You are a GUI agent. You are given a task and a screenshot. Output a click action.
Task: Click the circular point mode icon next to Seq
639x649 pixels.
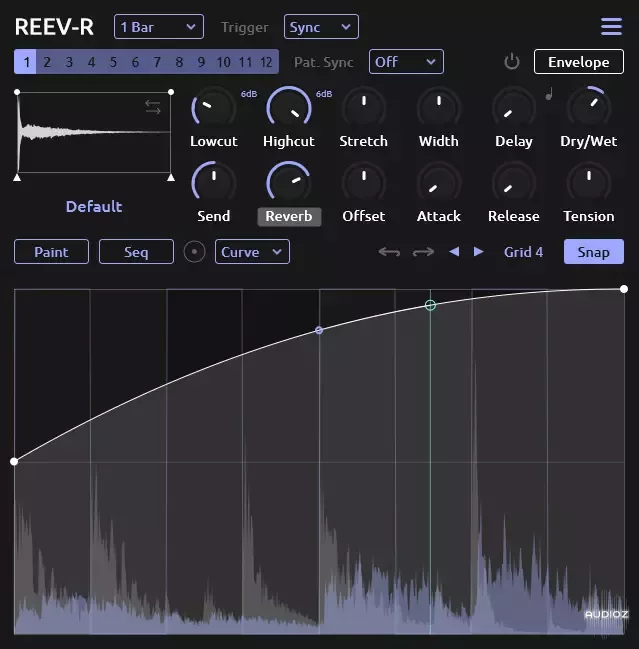[194, 252]
